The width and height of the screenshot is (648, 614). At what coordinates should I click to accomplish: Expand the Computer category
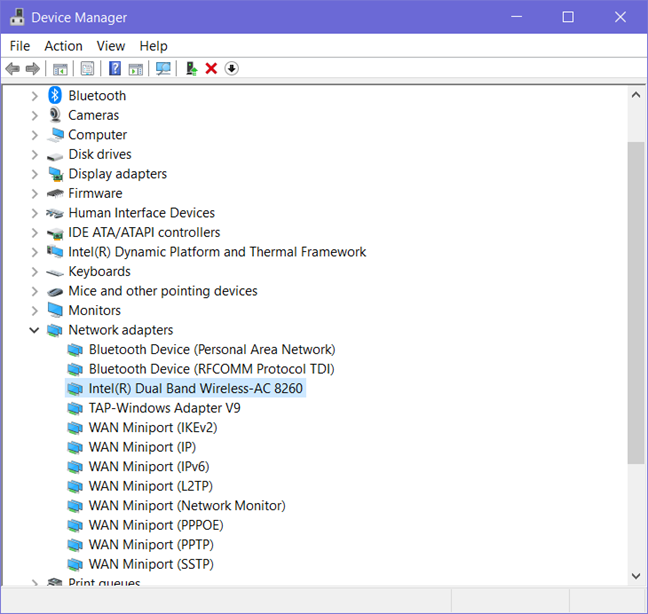click(x=35, y=135)
